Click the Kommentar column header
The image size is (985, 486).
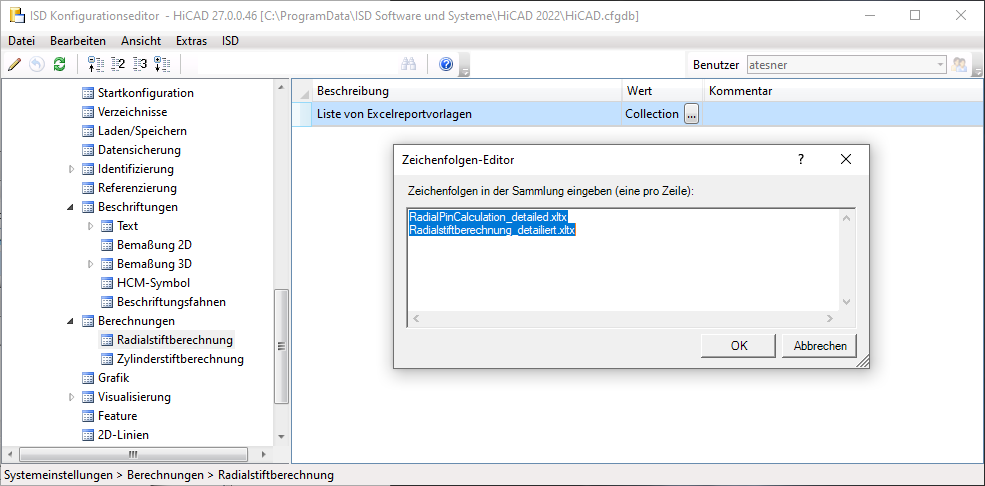(843, 91)
